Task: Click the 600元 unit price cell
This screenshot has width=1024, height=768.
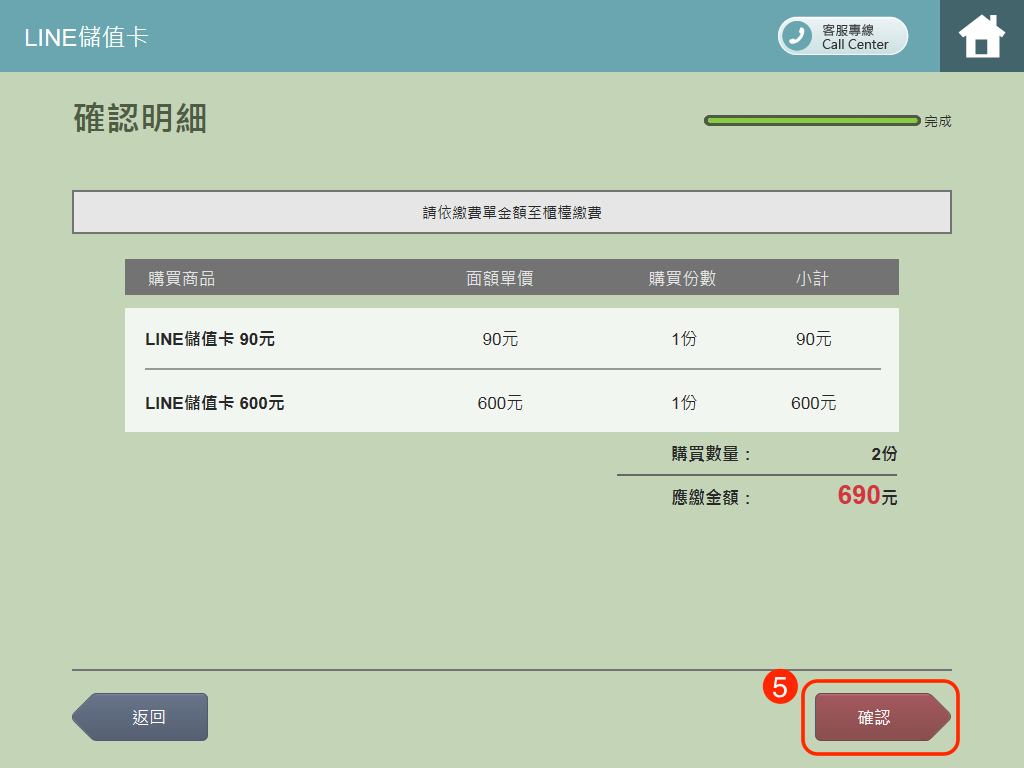Action: coord(500,403)
